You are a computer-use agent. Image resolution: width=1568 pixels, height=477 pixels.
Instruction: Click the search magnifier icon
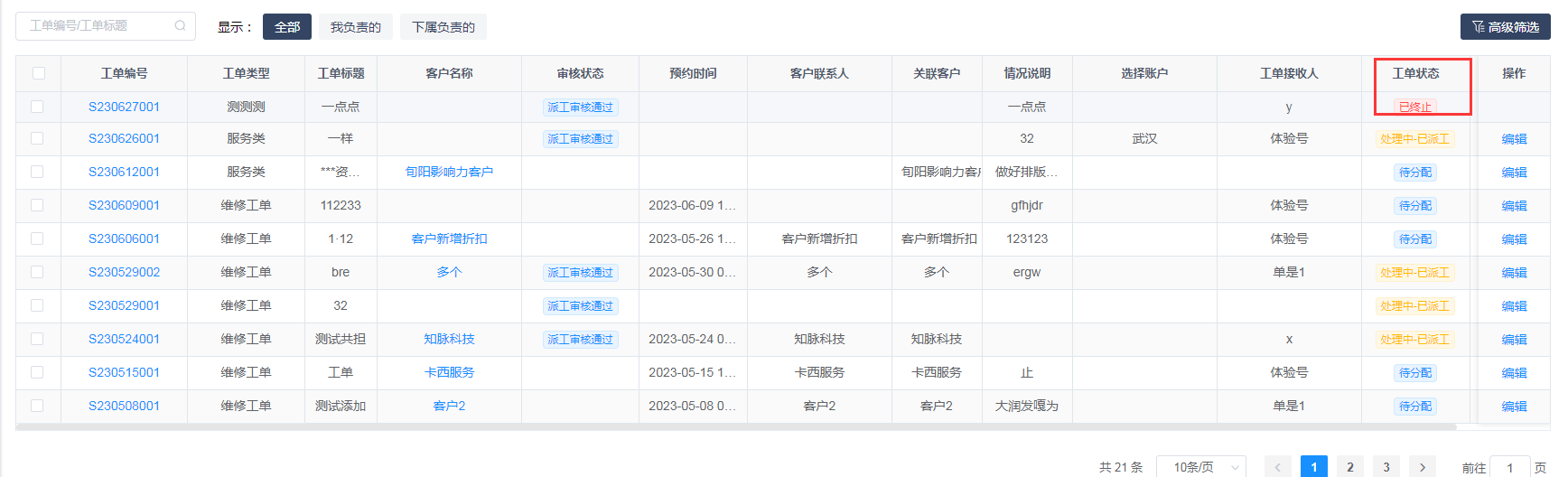(x=180, y=26)
